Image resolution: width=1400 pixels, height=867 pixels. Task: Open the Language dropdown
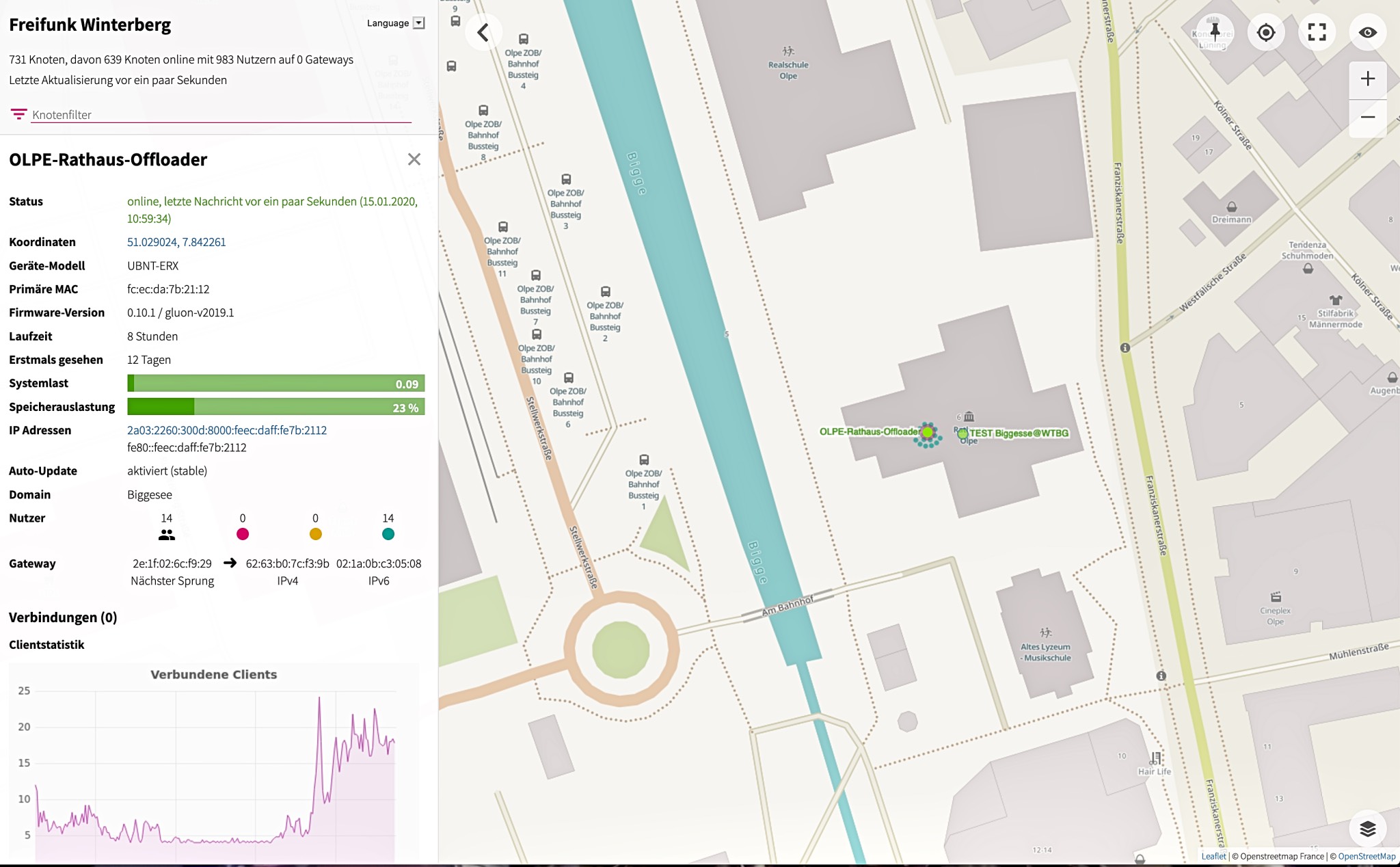396,23
